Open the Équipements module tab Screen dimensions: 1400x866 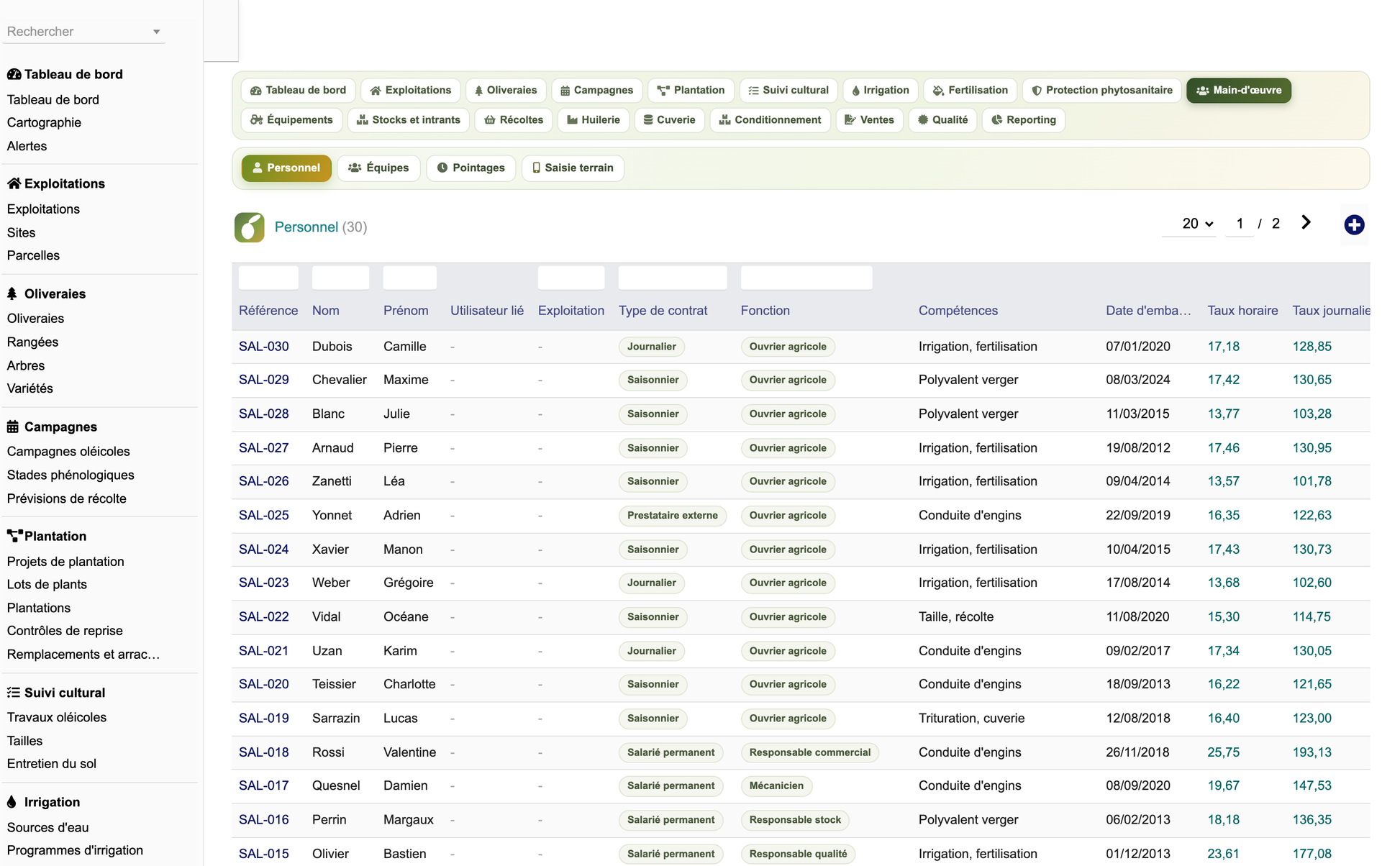point(292,120)
